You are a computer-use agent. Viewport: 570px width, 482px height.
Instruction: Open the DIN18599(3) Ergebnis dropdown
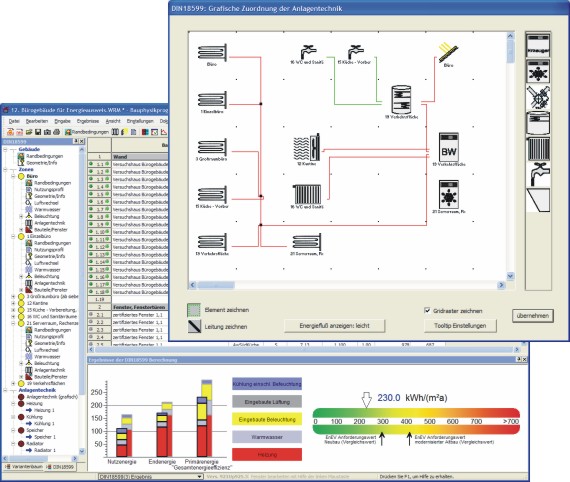click(x=150, y=477)
